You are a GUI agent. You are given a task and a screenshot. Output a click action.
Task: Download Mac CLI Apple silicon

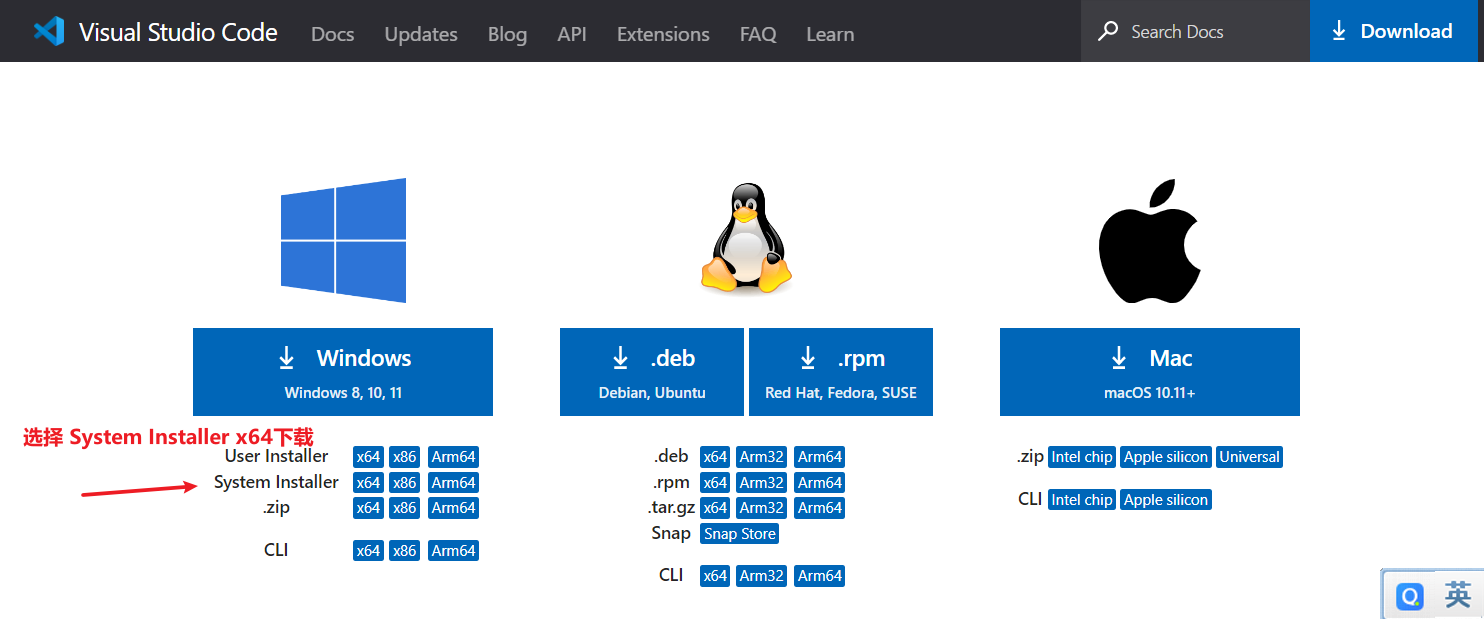(x=1166, y=500)
